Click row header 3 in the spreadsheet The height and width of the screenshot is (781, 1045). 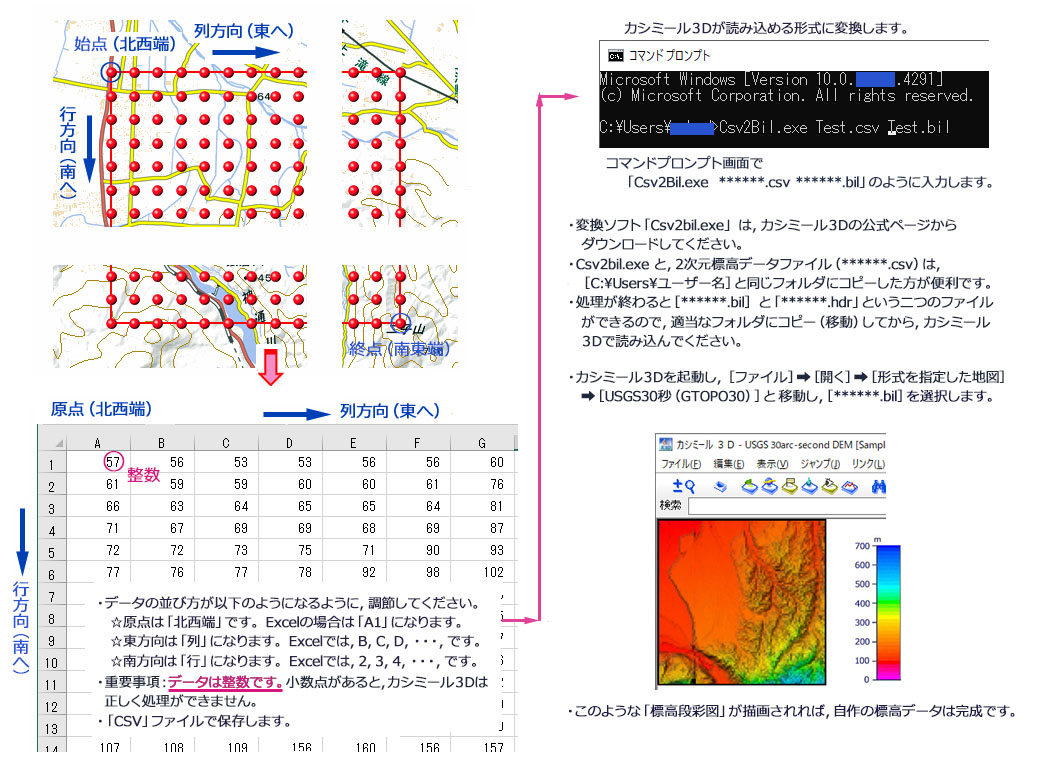pos(50,508)
